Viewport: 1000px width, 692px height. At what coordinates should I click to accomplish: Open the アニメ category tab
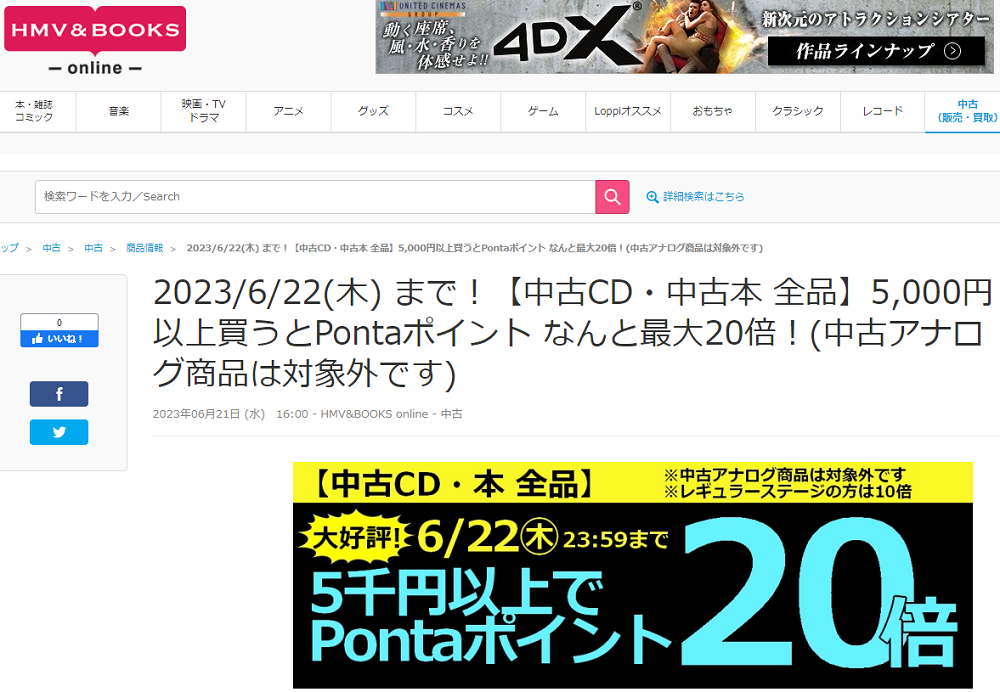pyautogui.click(x=288, y=111)
